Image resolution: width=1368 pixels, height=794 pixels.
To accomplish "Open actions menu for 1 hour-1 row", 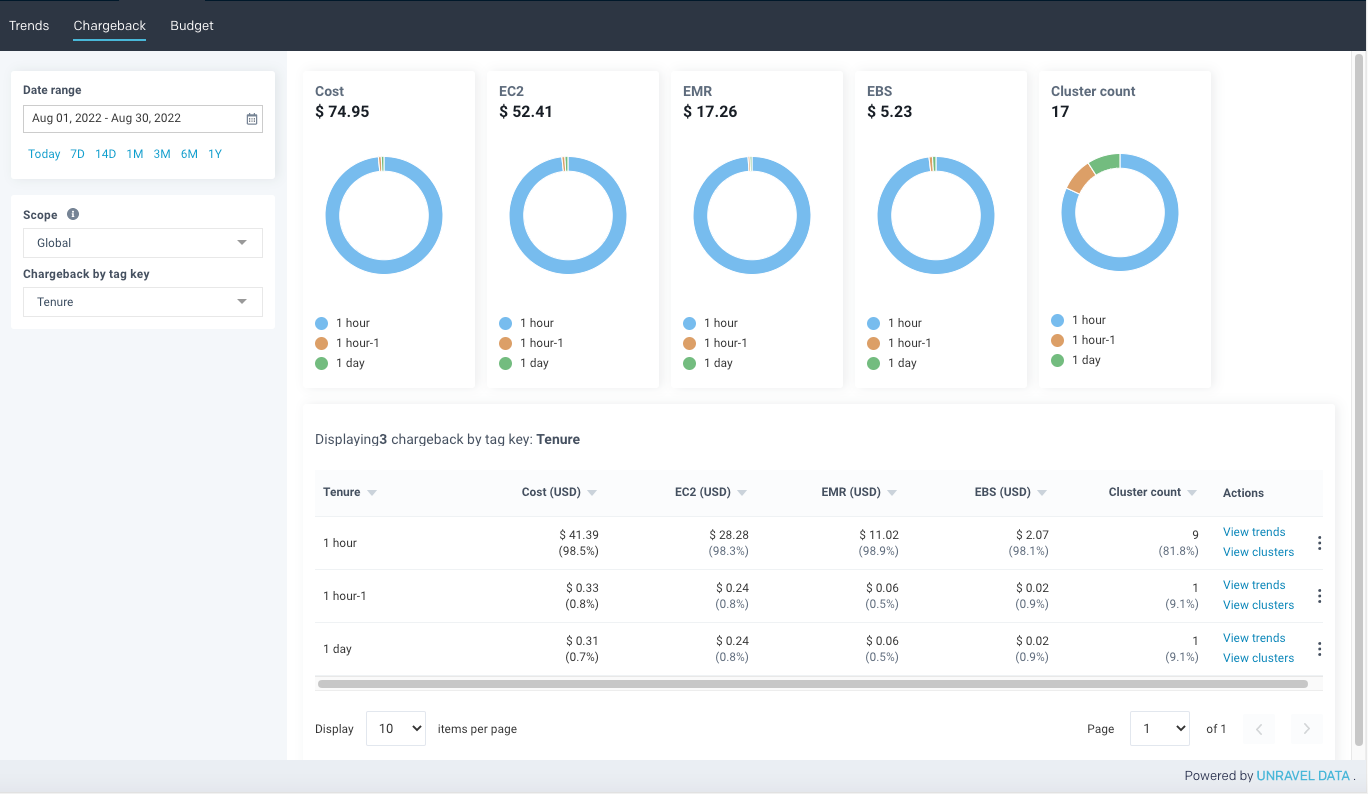I will [1319, 596].
